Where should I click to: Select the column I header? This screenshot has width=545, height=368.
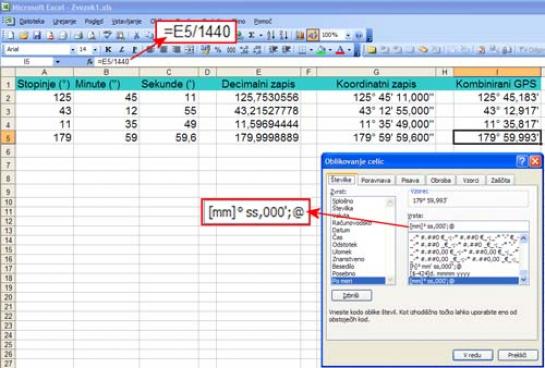pos(497,72)
